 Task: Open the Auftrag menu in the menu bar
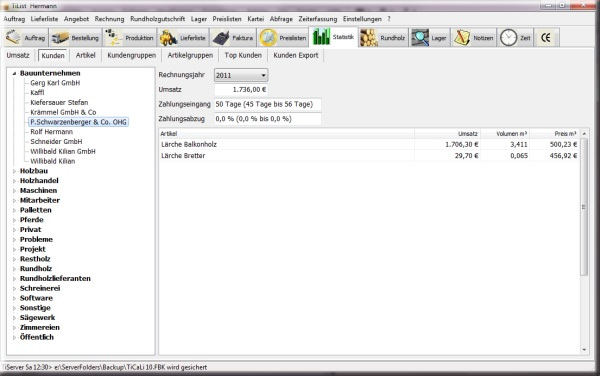(x=14, y=19)
